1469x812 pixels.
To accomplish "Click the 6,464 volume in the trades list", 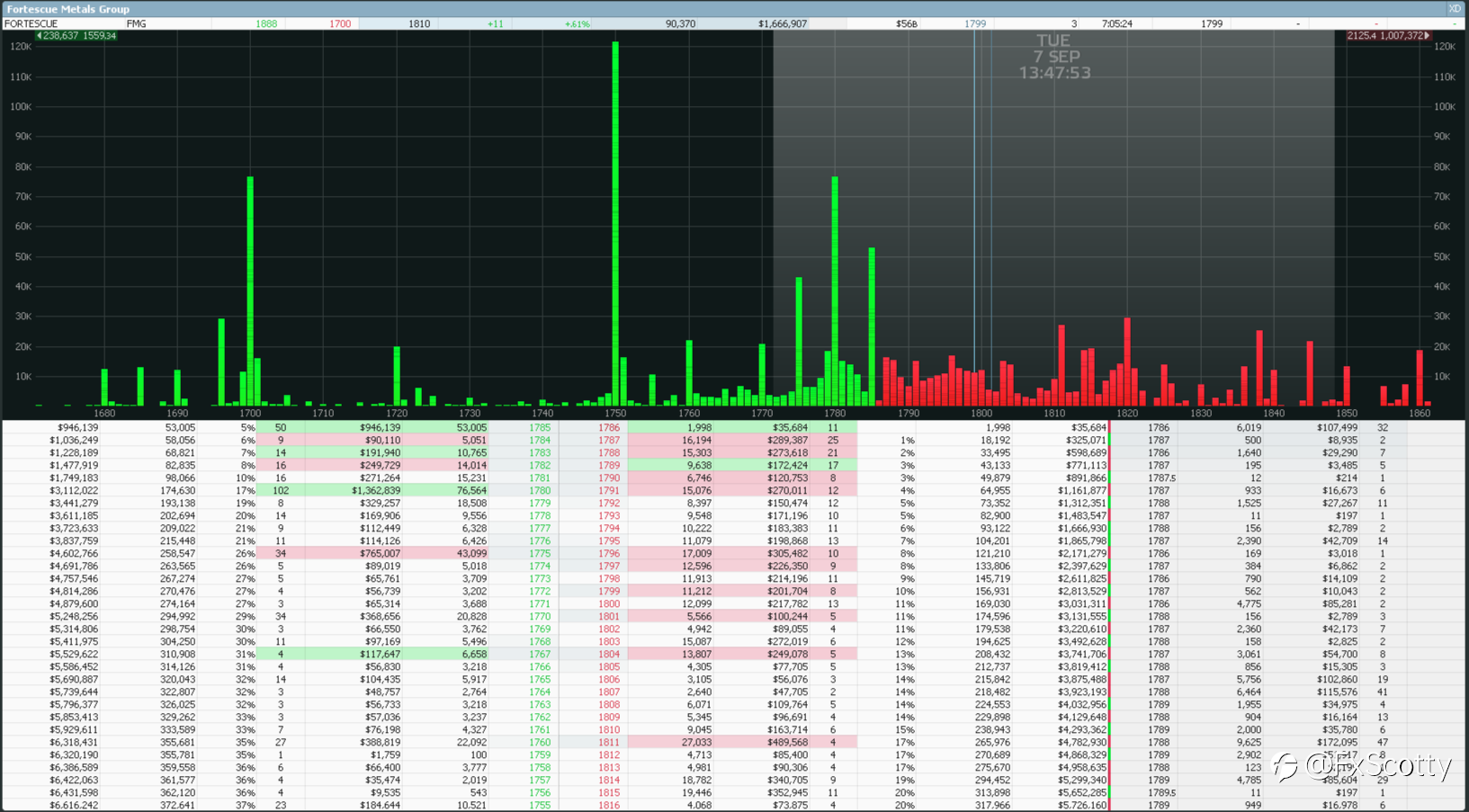I will [1249, 692].
